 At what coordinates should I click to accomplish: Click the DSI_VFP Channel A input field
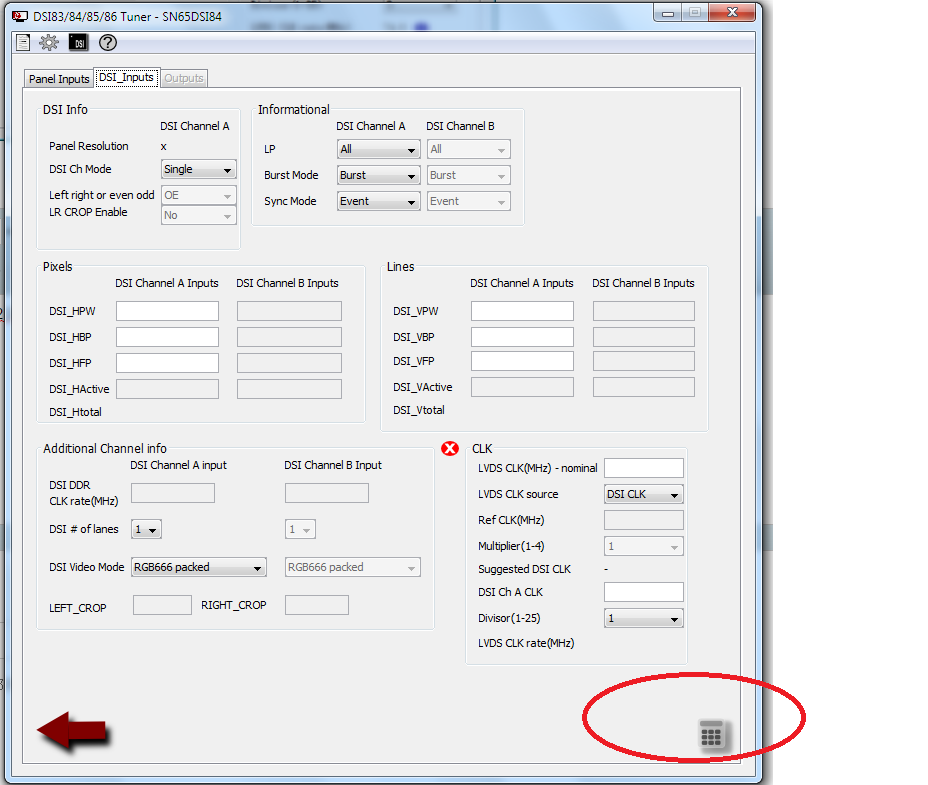(523, 361)
